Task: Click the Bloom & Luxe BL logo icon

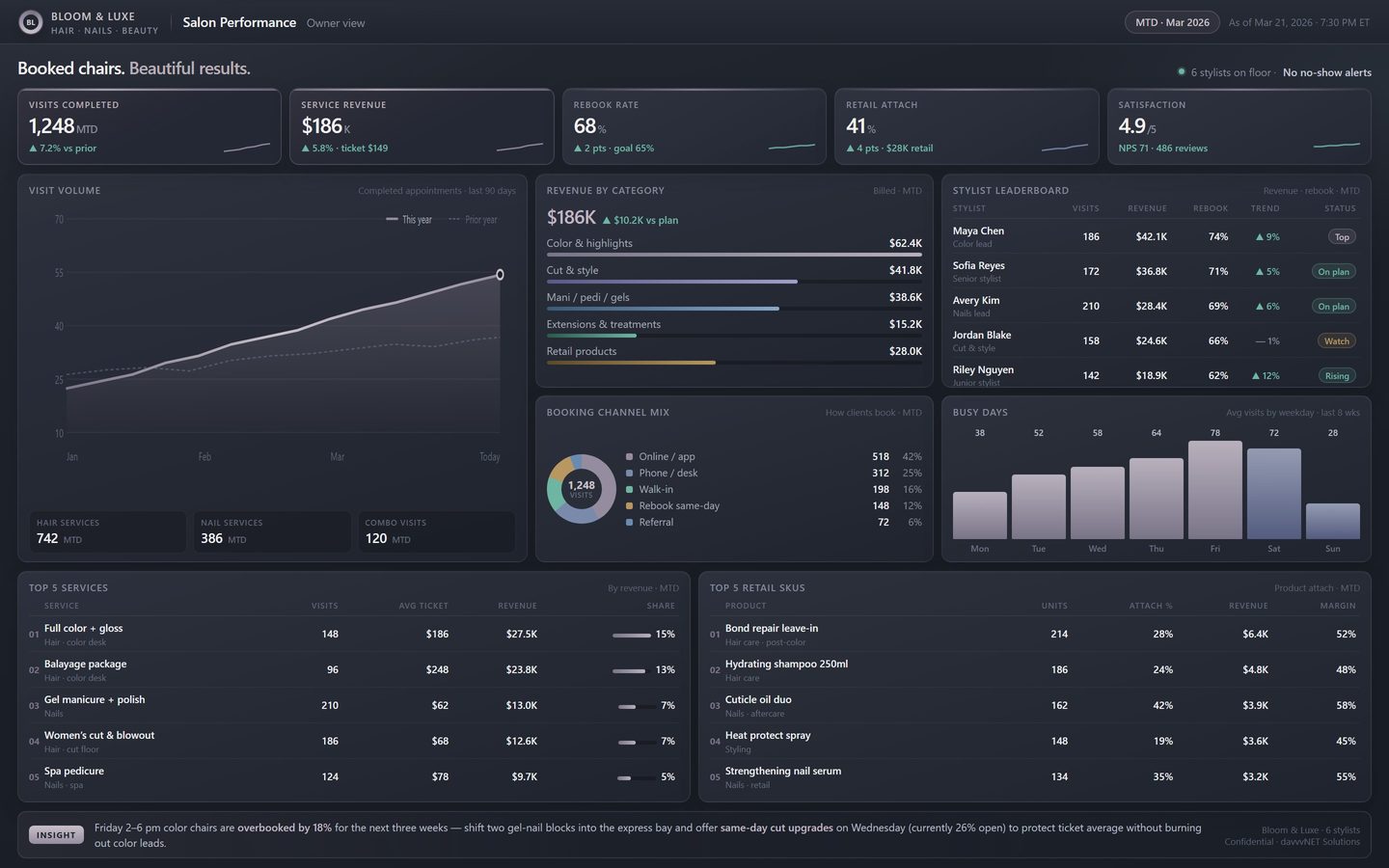Action: tap(31, 22)
